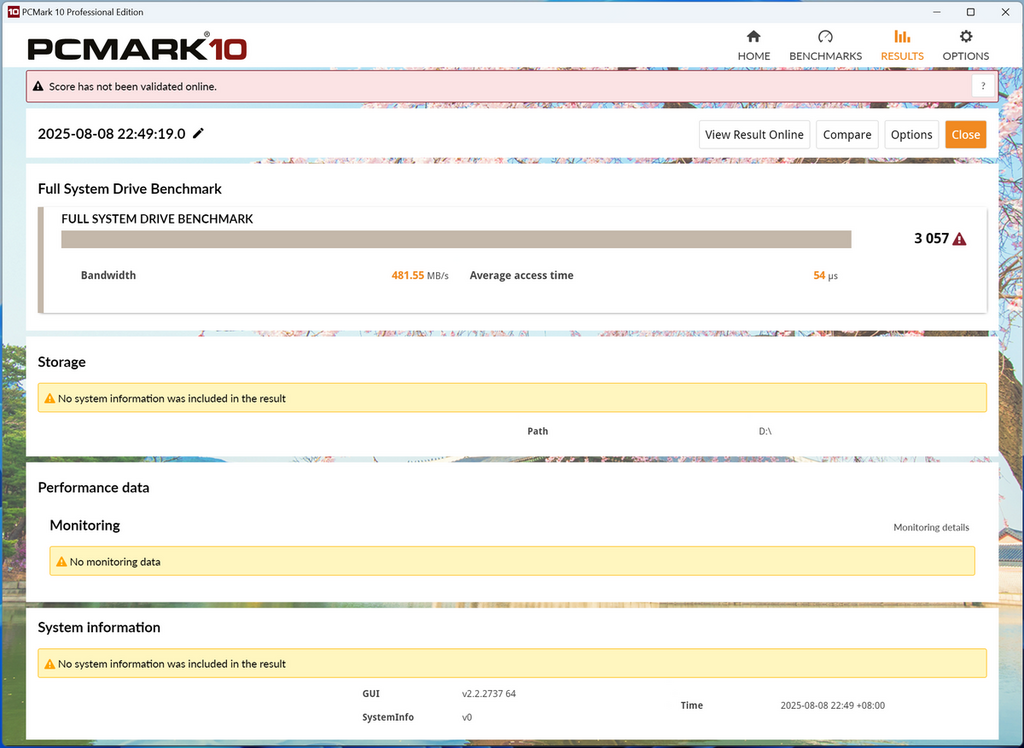Image resolution: width=1024 pixels, height=748 pixels.
Task: Click the Results bar chart icon
Action: (902, 36)
